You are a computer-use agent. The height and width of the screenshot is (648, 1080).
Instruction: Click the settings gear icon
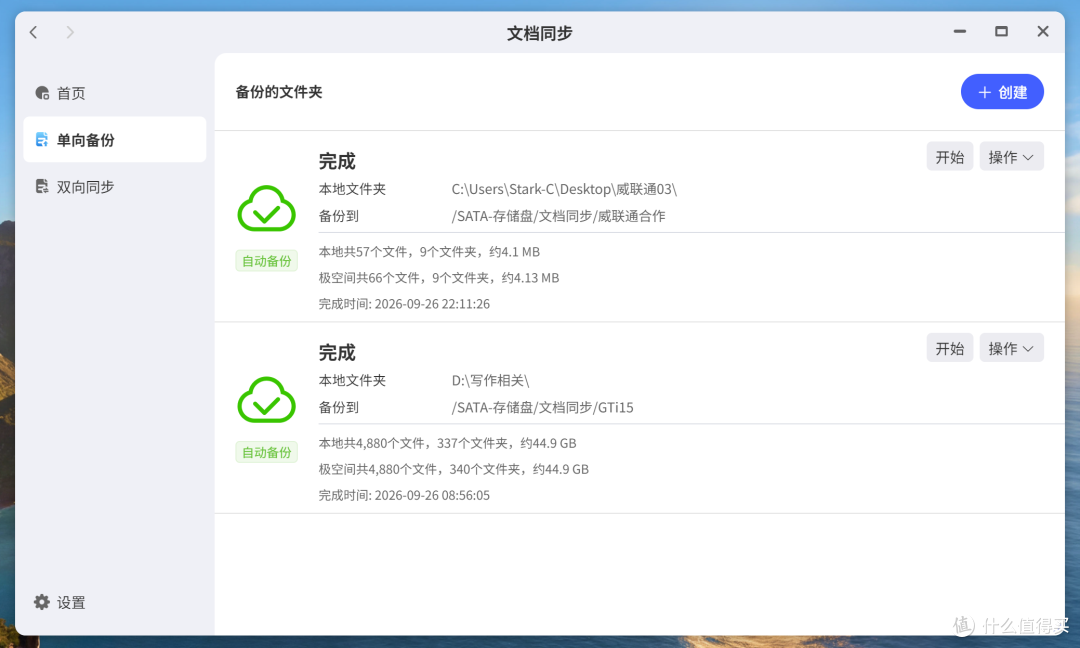pyautogui.click(x=42, y=603)
